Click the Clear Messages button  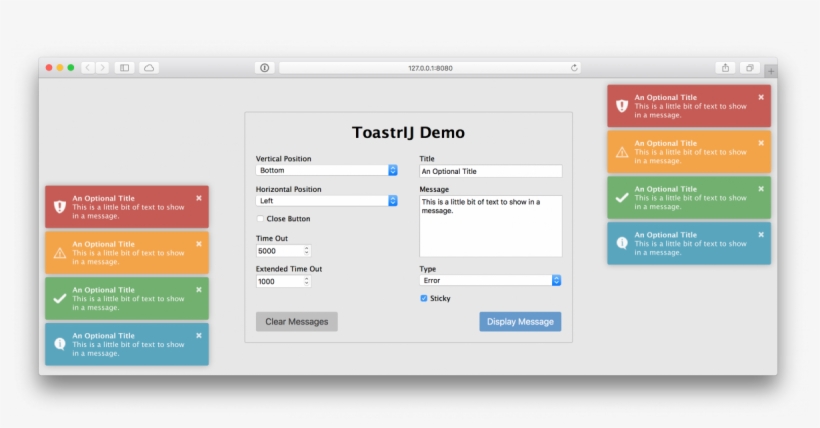point(297,322)
